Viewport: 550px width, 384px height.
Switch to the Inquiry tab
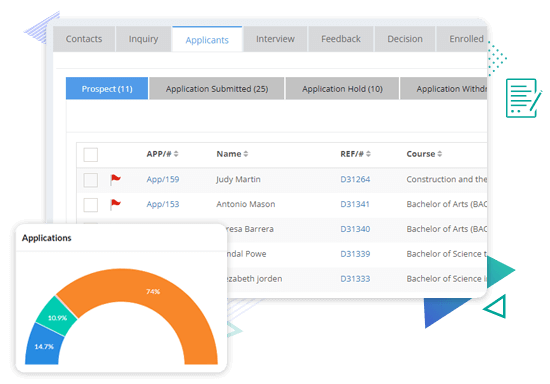coord(143,39)
